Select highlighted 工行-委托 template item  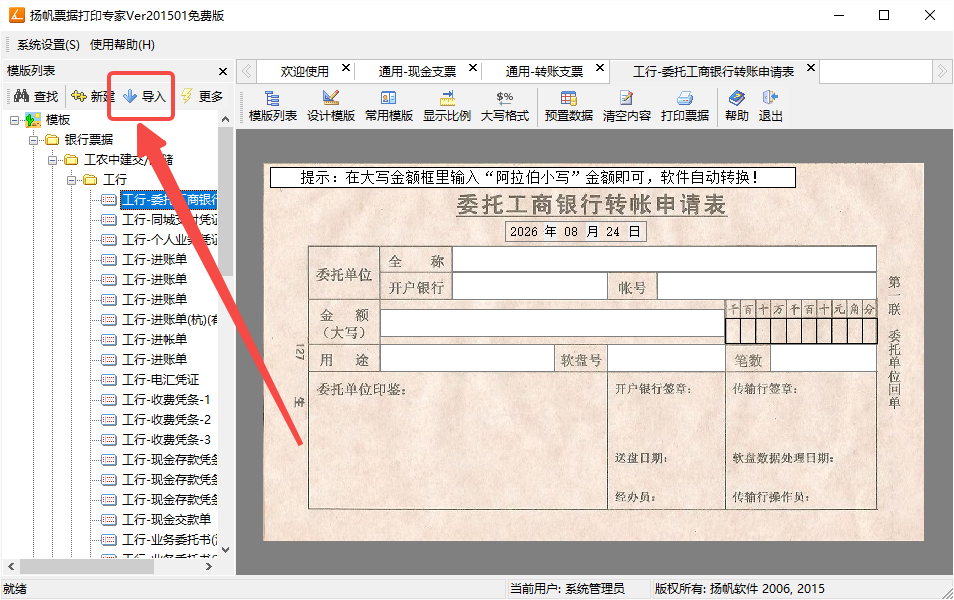click(169, 200)
